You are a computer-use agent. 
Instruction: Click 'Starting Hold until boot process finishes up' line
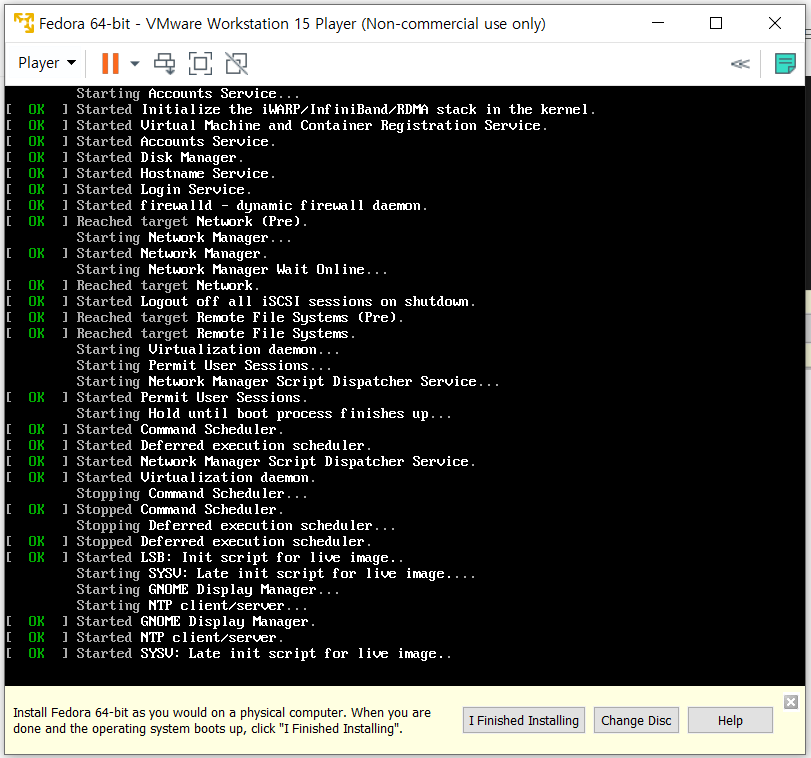click(x=264, y=414)
